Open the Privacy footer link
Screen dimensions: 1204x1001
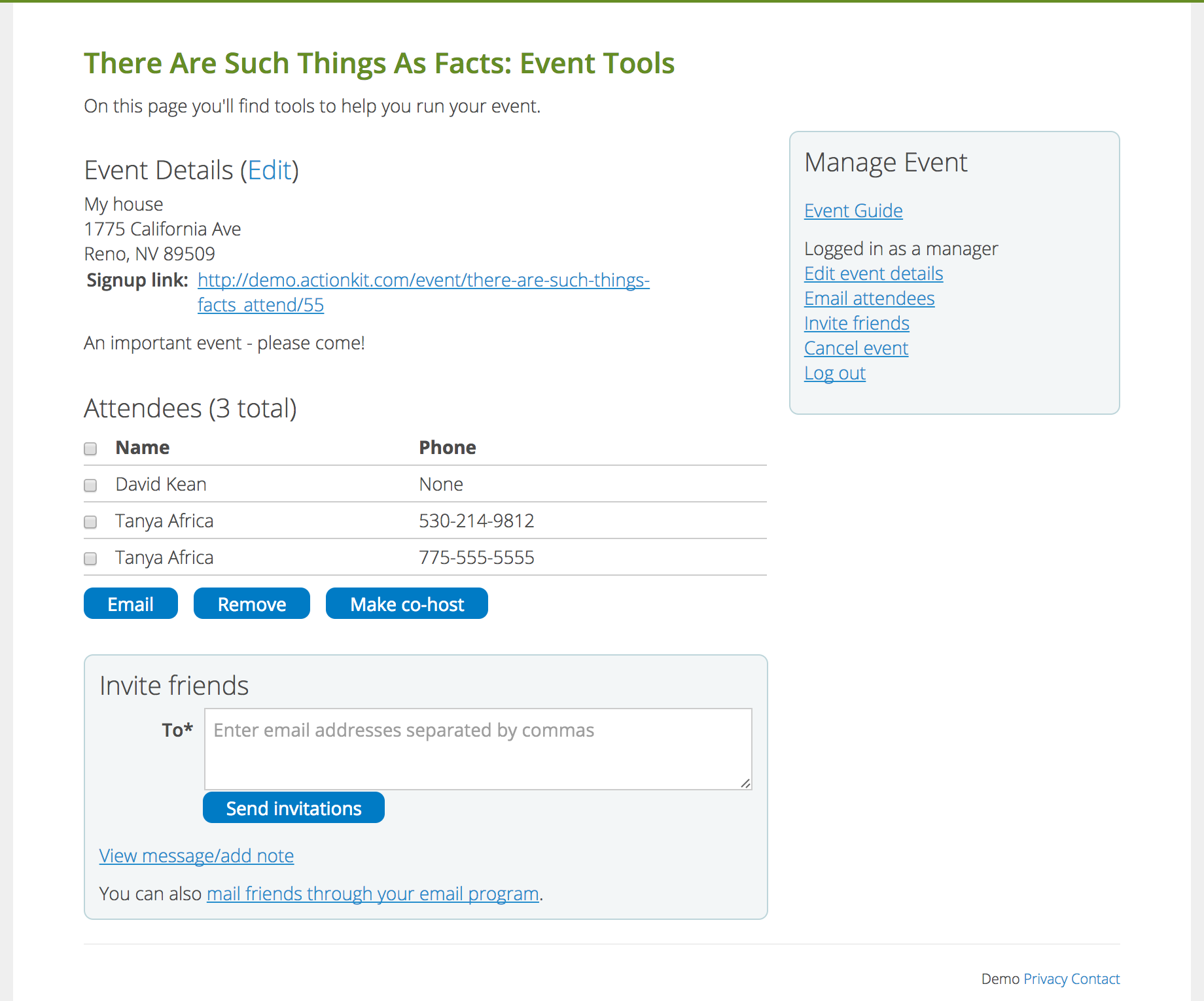click(x=1046, y=979)
